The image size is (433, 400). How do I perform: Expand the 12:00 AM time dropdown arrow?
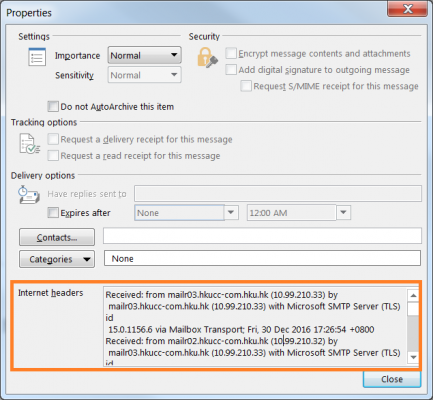(344, 213)
